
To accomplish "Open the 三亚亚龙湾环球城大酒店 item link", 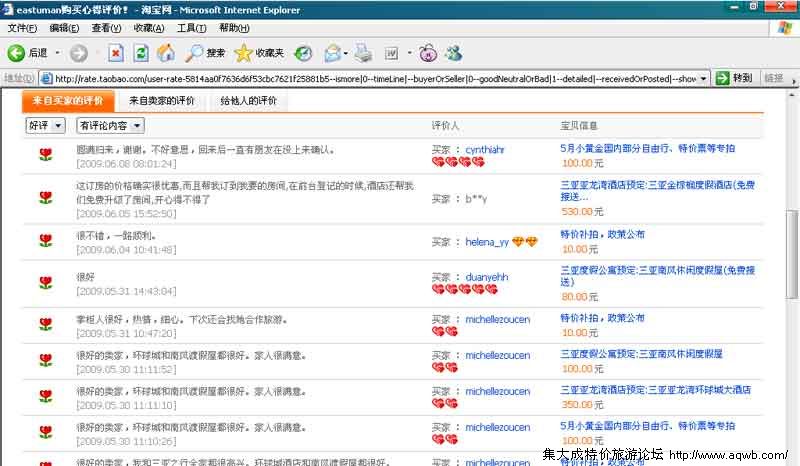I will pyautogui.click(x=656, y=389).
